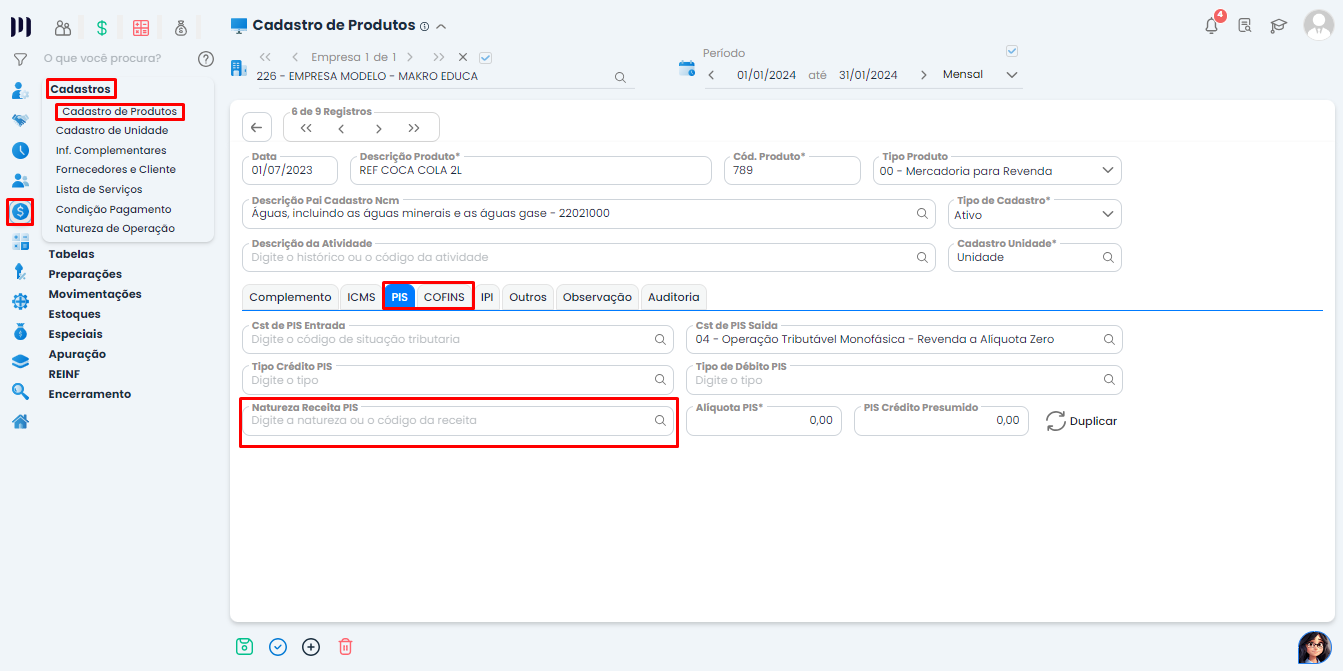Open the Tipo Produto dropdown
This screenshot has height=671, width=1343.
1107,171
